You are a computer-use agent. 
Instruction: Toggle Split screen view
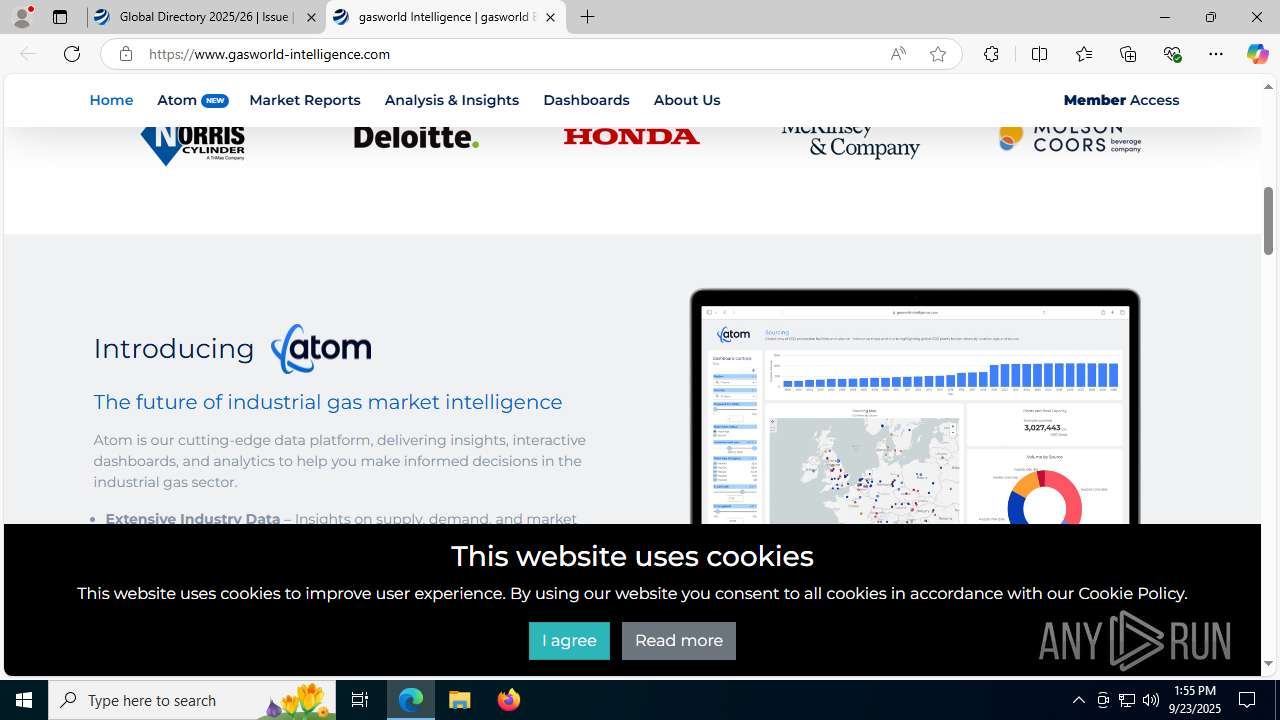pos(1039,54)
